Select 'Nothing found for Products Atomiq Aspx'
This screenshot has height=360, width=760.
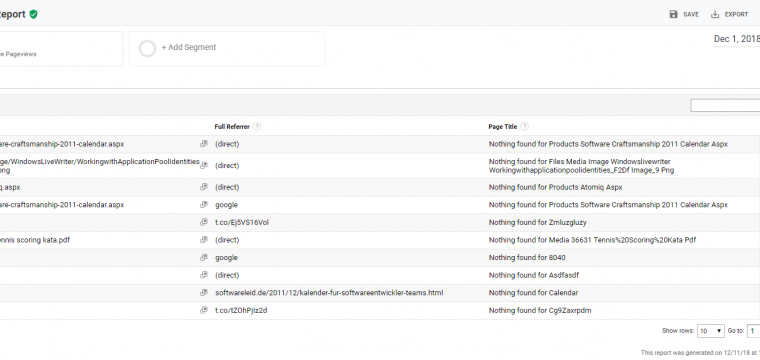(x=555, y=187)
